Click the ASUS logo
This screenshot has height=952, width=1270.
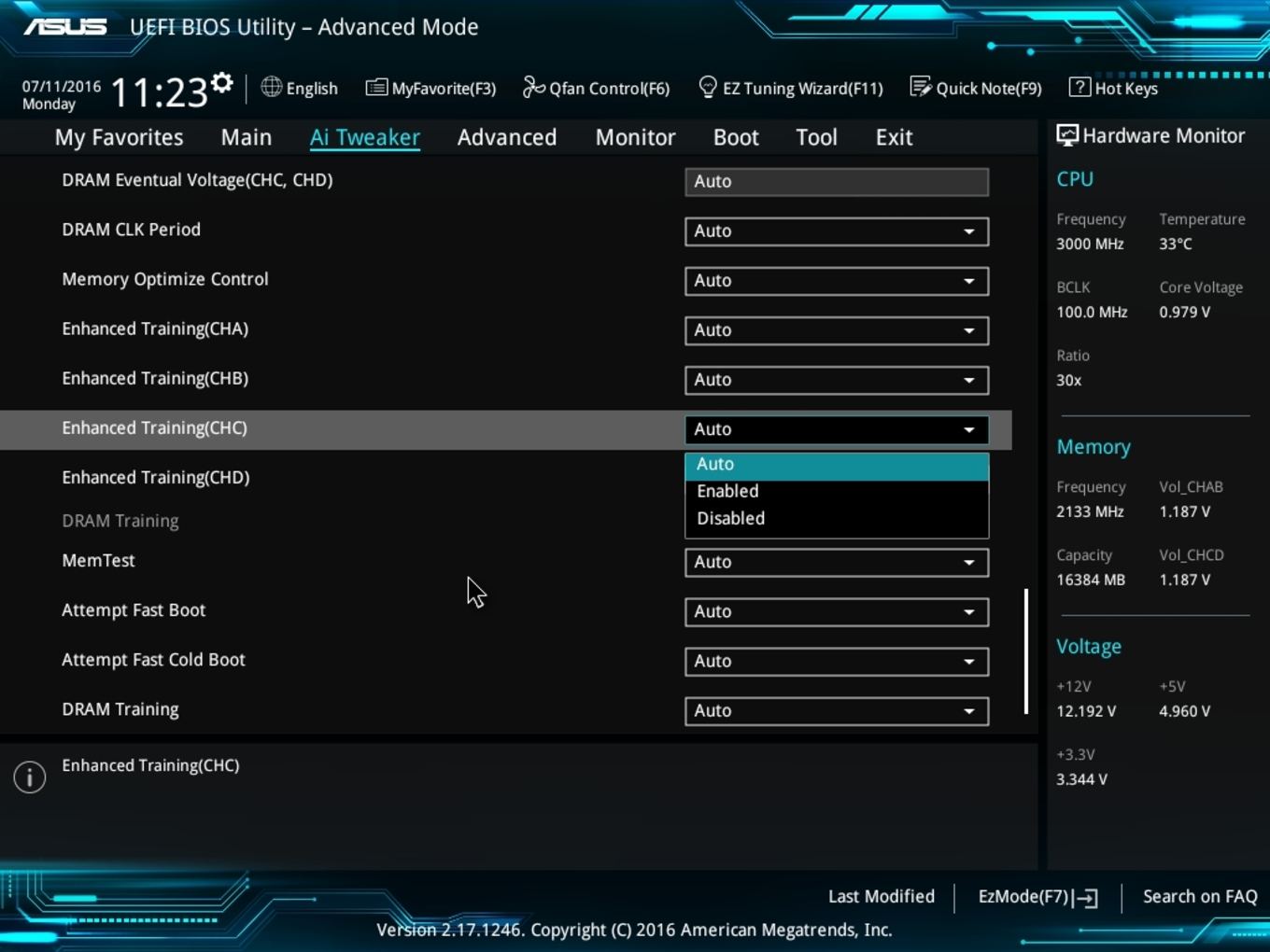pyautogui.click(x=64, y=26)
